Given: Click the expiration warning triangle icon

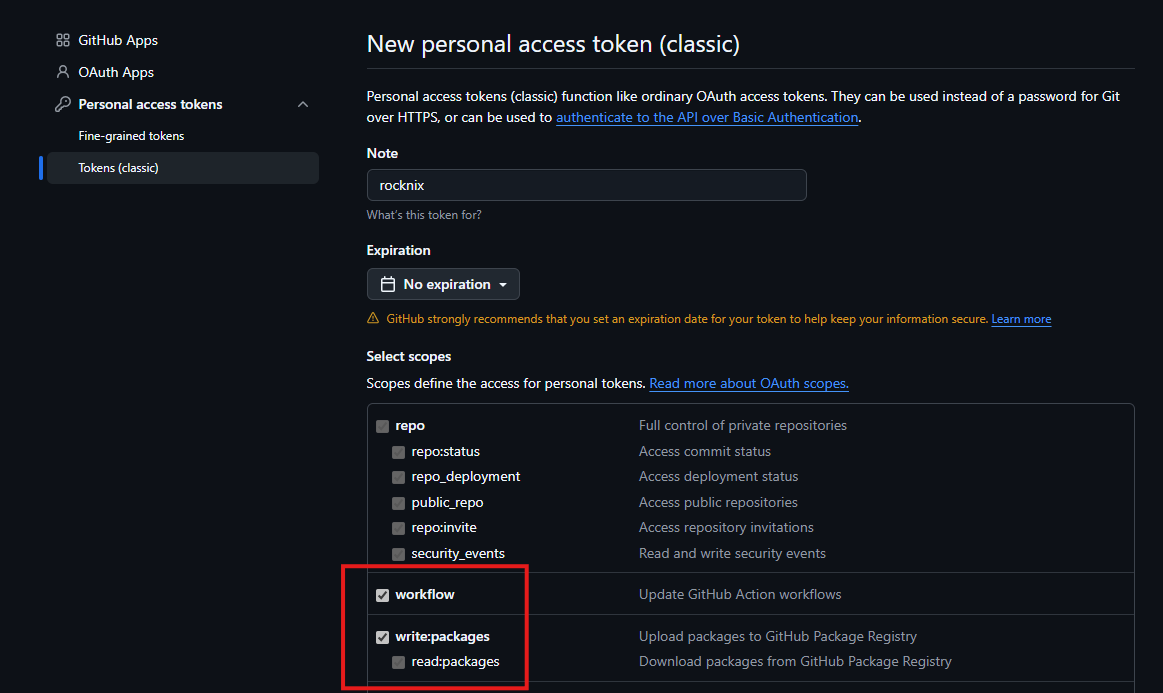Looking at the screenshot, I should tap(373, 319).
